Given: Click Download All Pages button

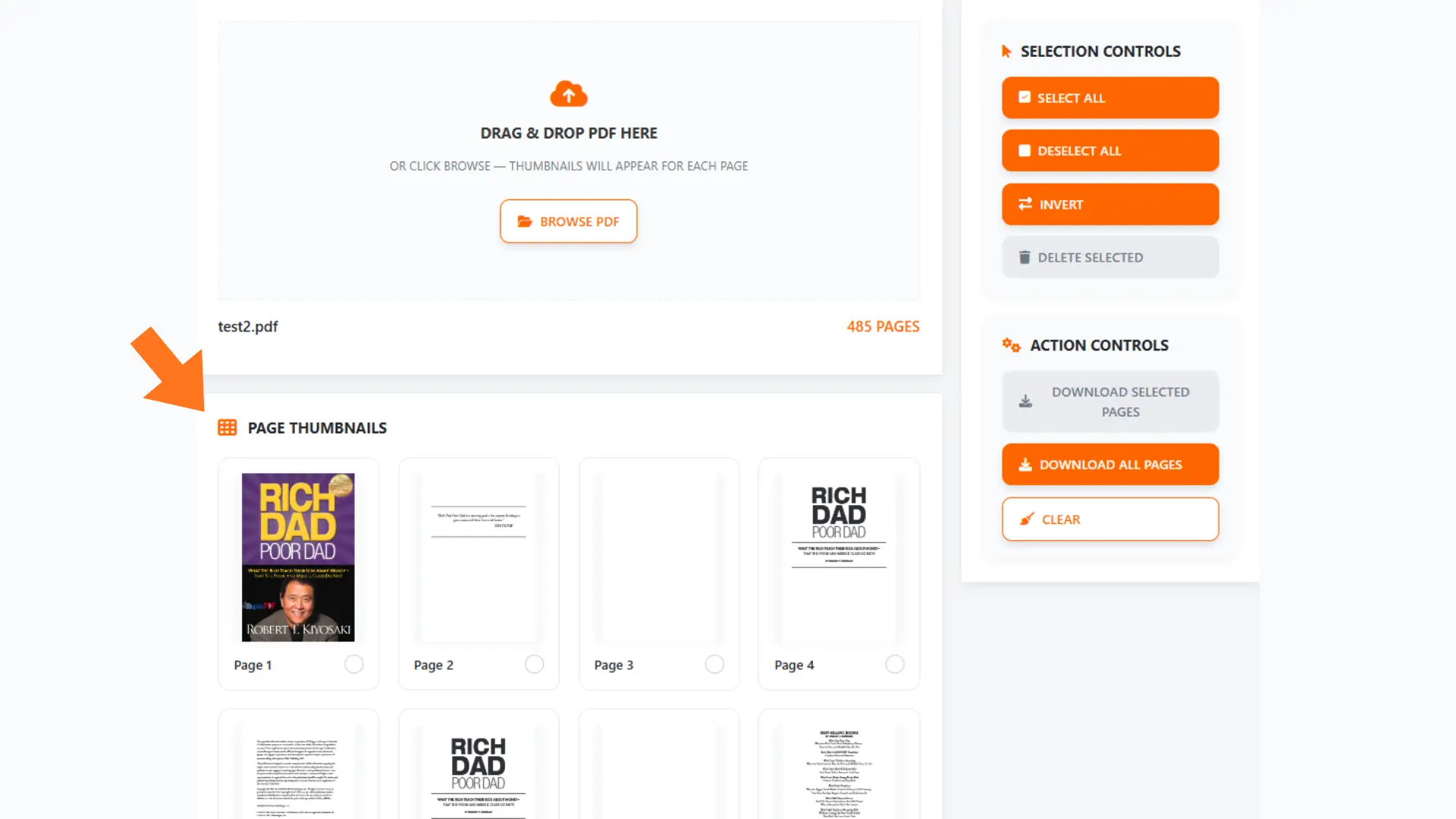Looking at the screenshot, I should [1110, 464].
